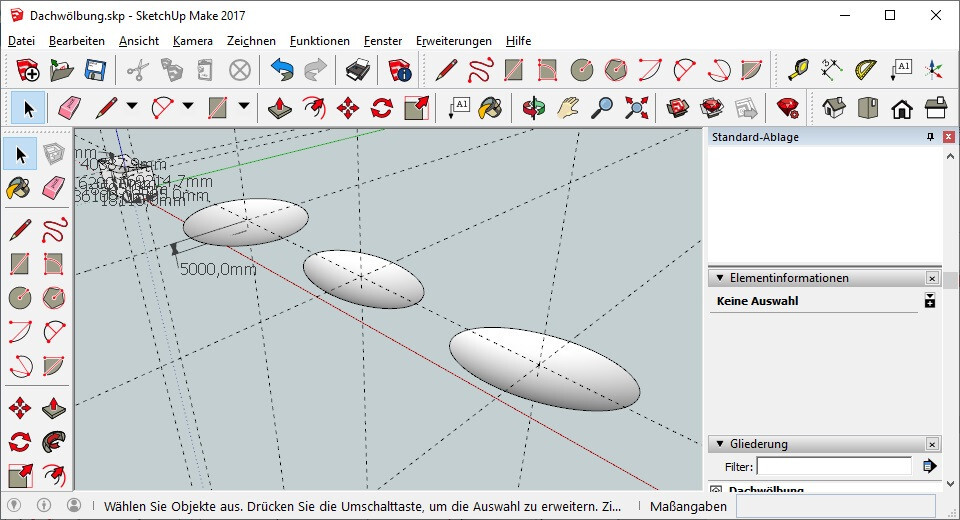This screenshot has height=520, width=960.
Task: Select the Protractor tool
Action: (x=866, y=70)
